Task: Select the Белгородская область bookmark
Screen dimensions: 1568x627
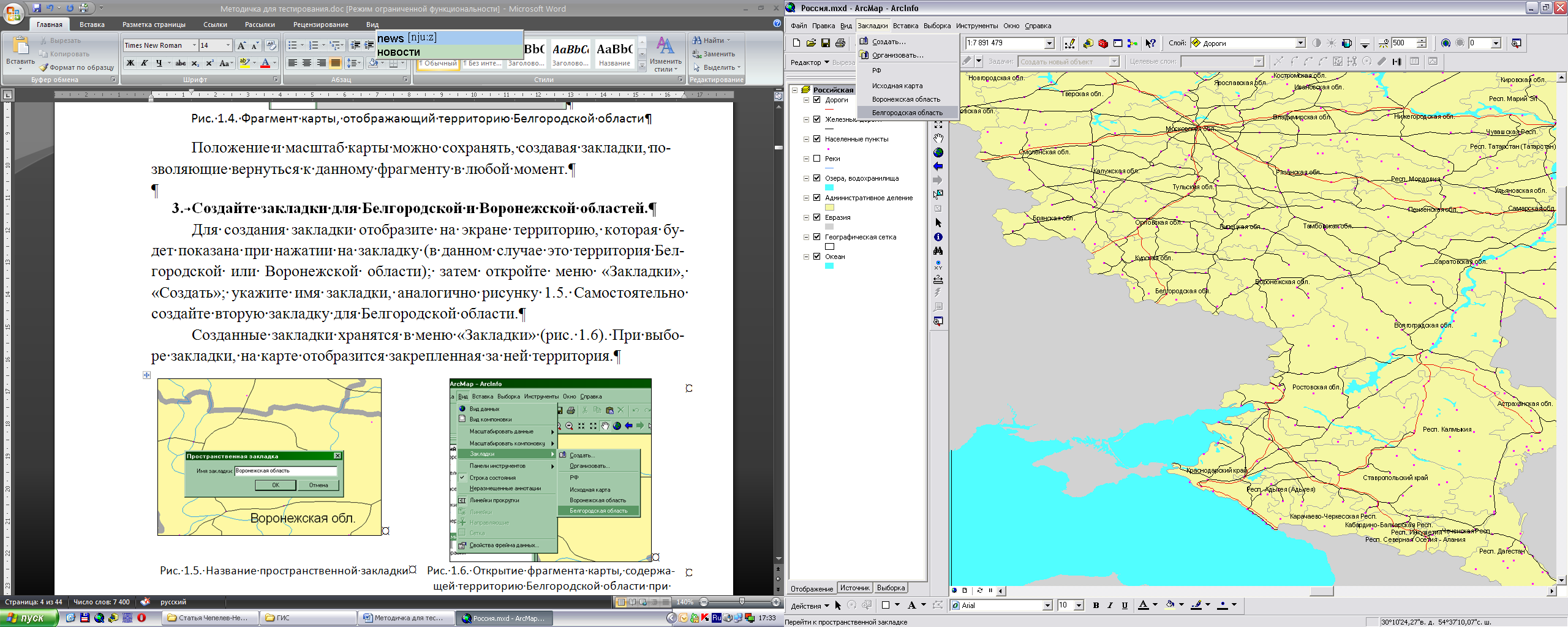Action: pos(907,113)
